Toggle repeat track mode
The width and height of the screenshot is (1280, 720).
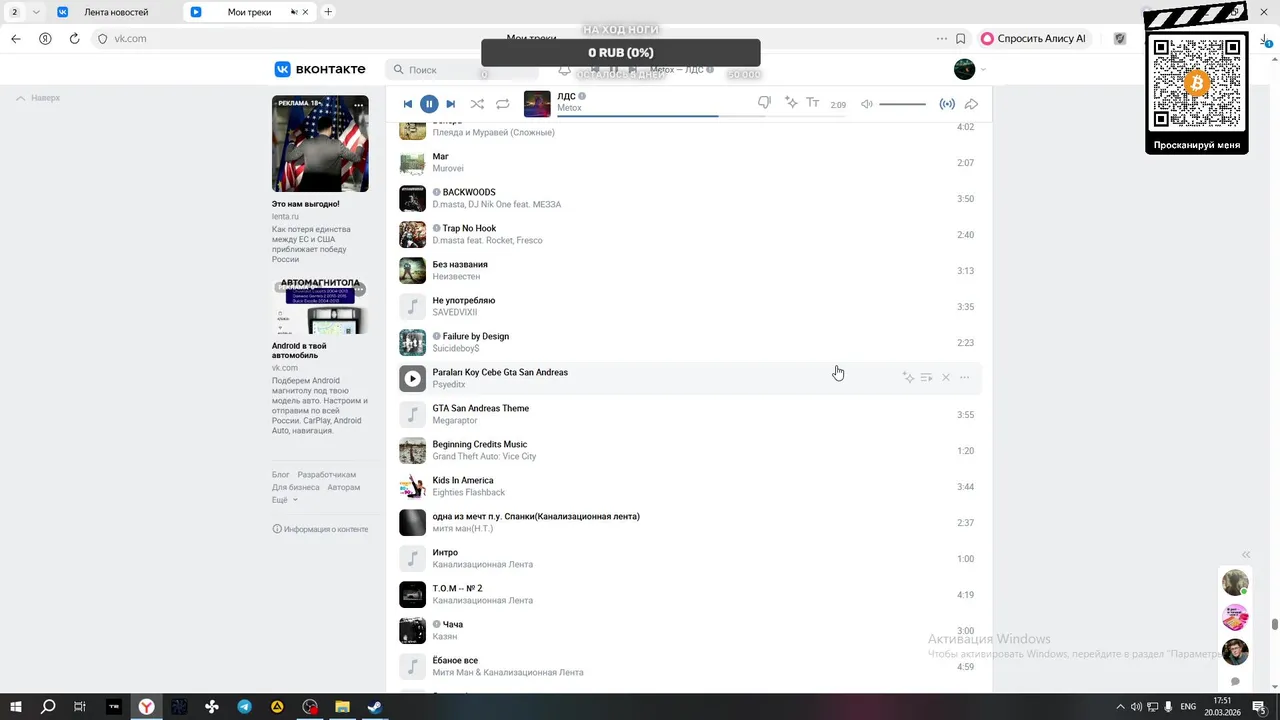pyautogui.click(x=503, y=104)
